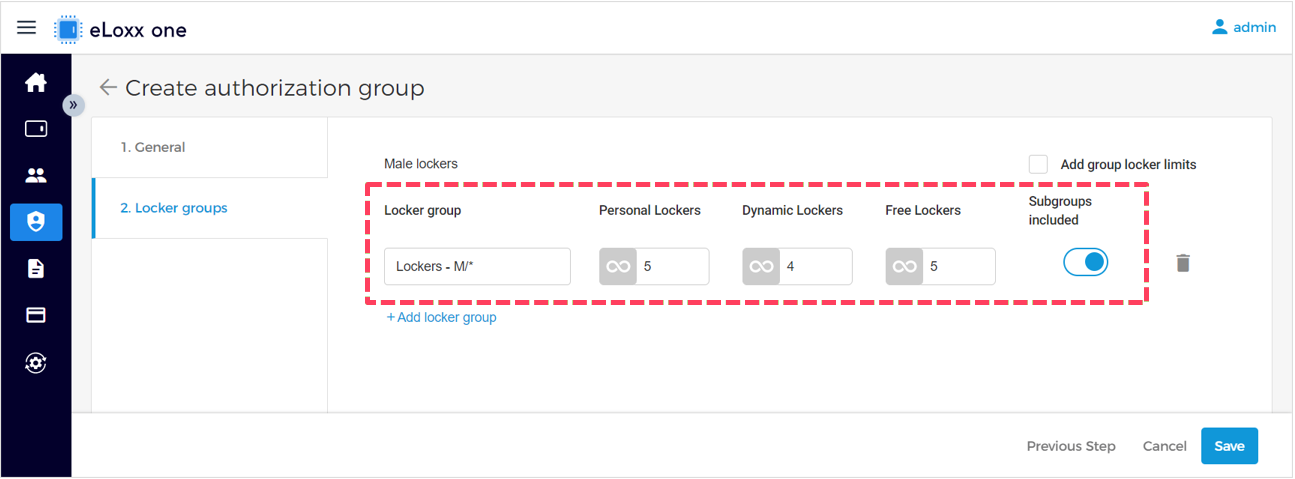The image size is (1295, 479).
Task: Set Free Lockers to unlimited via infinity icon
Action: pyautogui.click(x=904, y=266)
